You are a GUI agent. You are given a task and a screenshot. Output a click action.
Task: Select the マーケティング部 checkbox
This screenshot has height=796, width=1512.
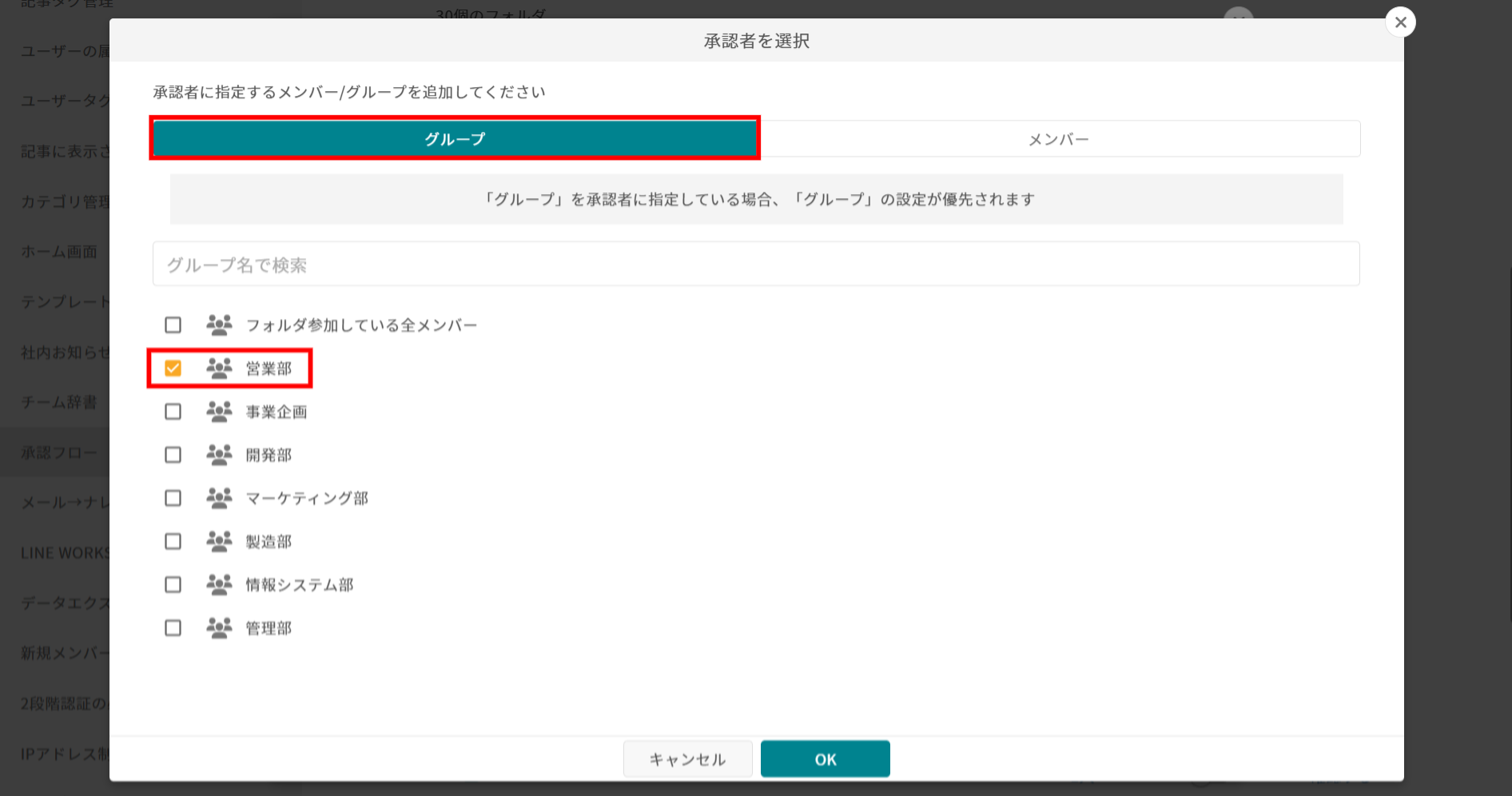pos(173,498)
